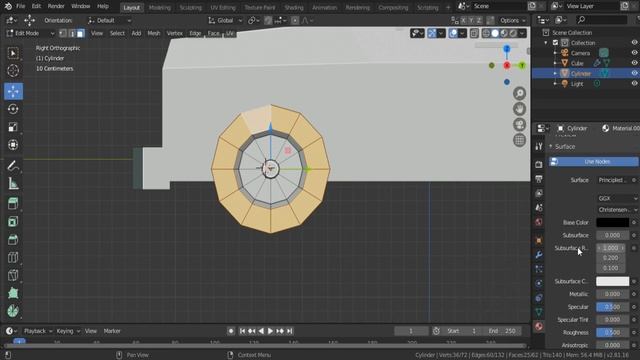This screenshot has width=640, height=360.
Task: Activate the Scale tool
Action: tap(13, 127)
